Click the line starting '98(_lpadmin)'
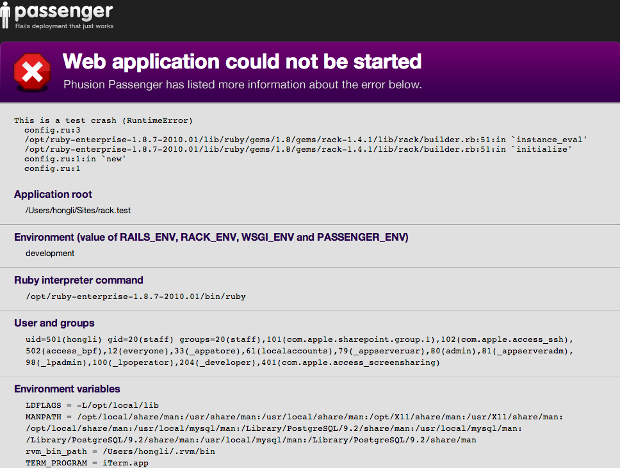 pyautogui.click(x=232, y=362)
